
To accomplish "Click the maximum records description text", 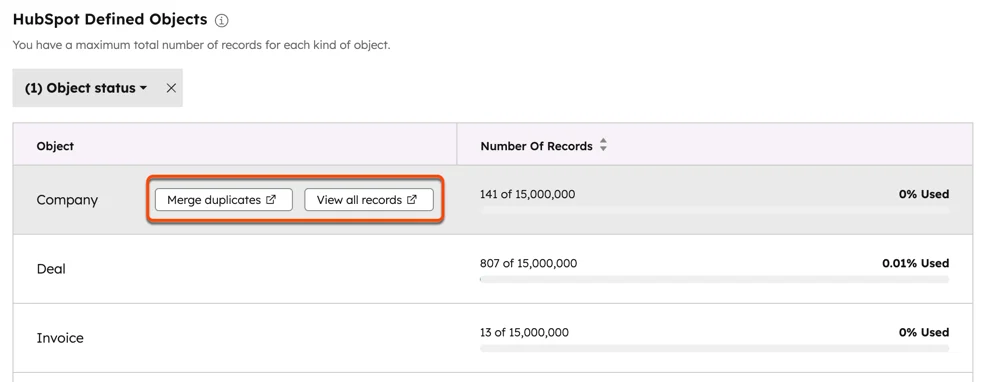I will click(201, 45).
